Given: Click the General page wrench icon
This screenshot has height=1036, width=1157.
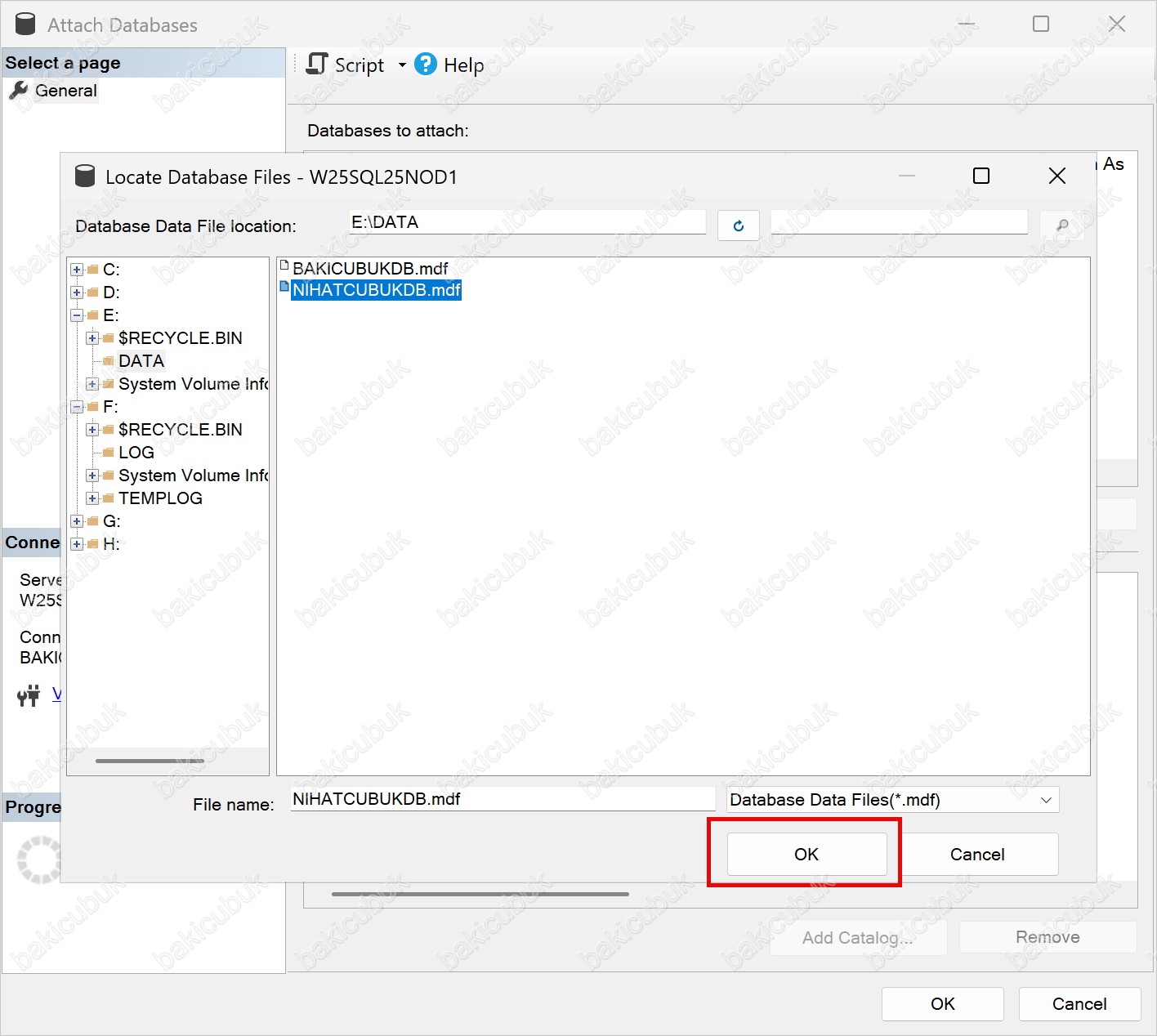Looking at the screenshot, I should (x=18, y=91).
